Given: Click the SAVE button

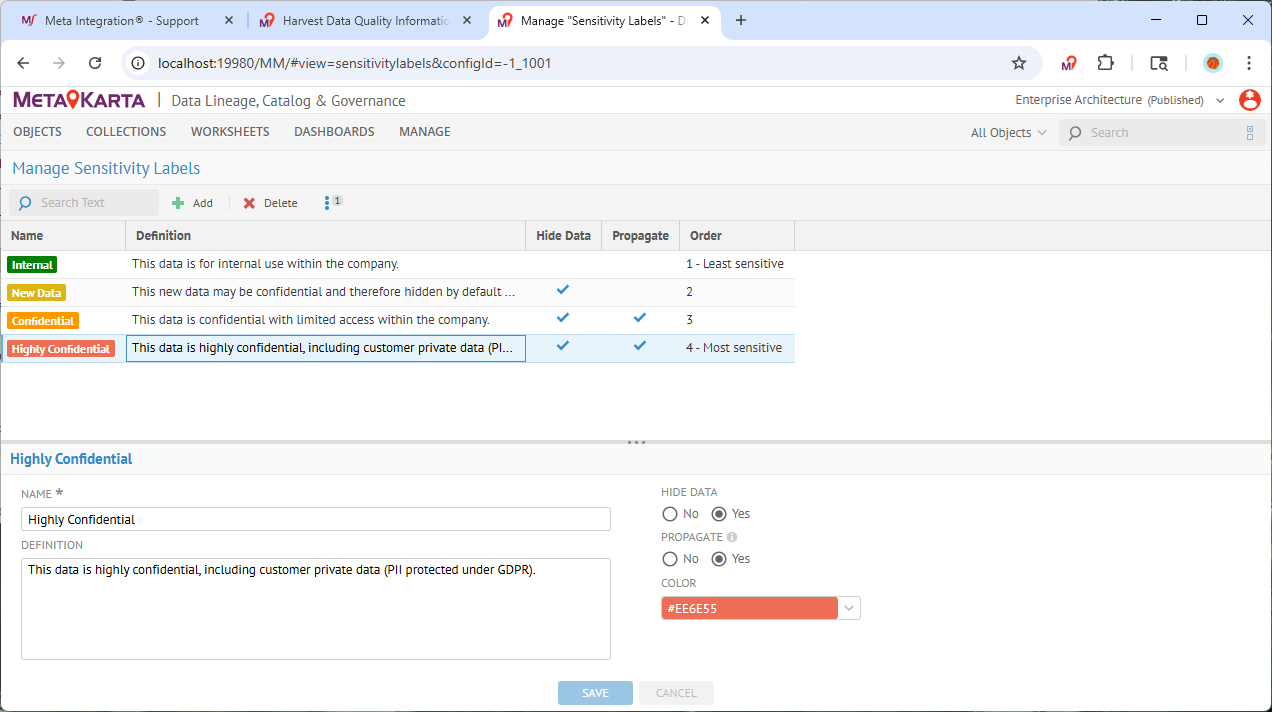Looking at the screenshot, I should click(x=595, y=692).
